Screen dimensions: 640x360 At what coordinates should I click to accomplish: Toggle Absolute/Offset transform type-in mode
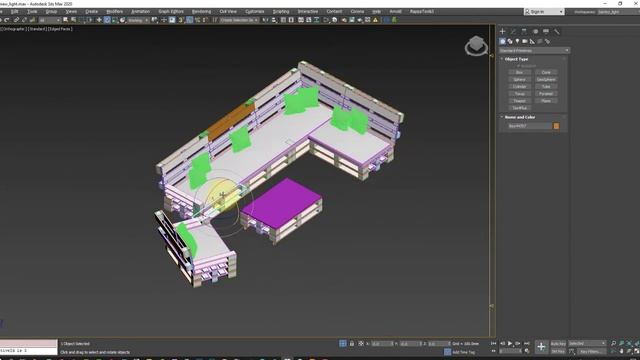[361, 344]
